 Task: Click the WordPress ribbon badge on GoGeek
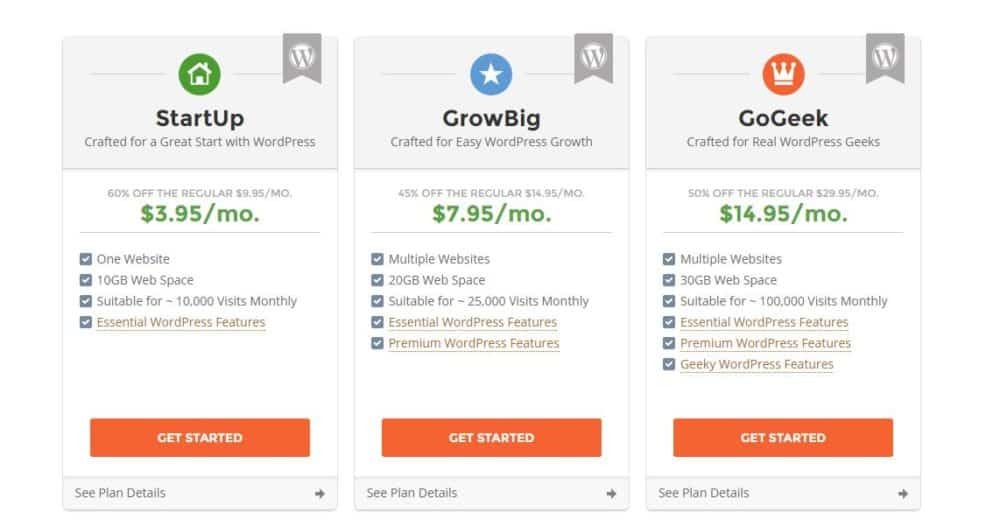click(885, 57)
